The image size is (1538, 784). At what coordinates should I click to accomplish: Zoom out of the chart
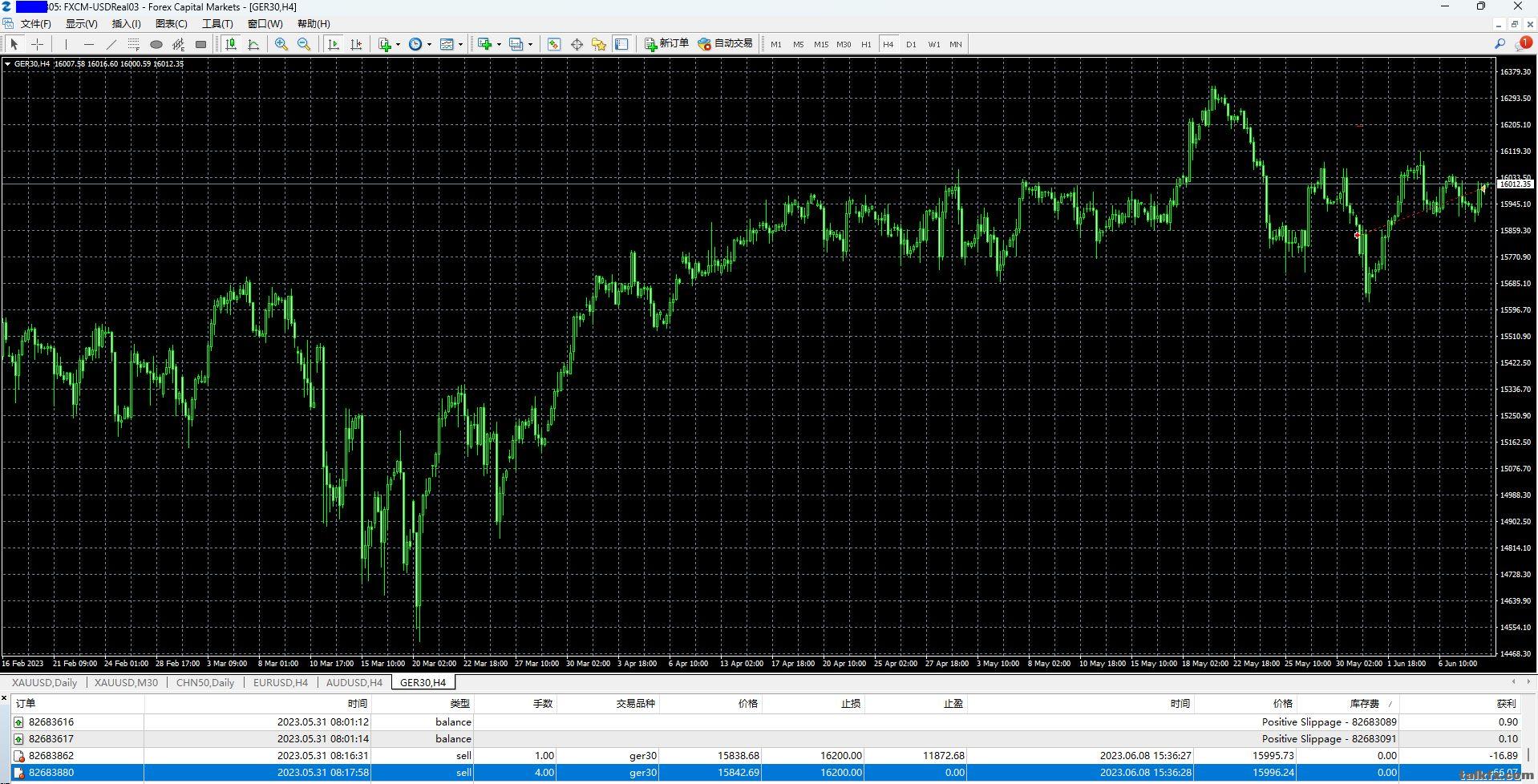point(304,44)
